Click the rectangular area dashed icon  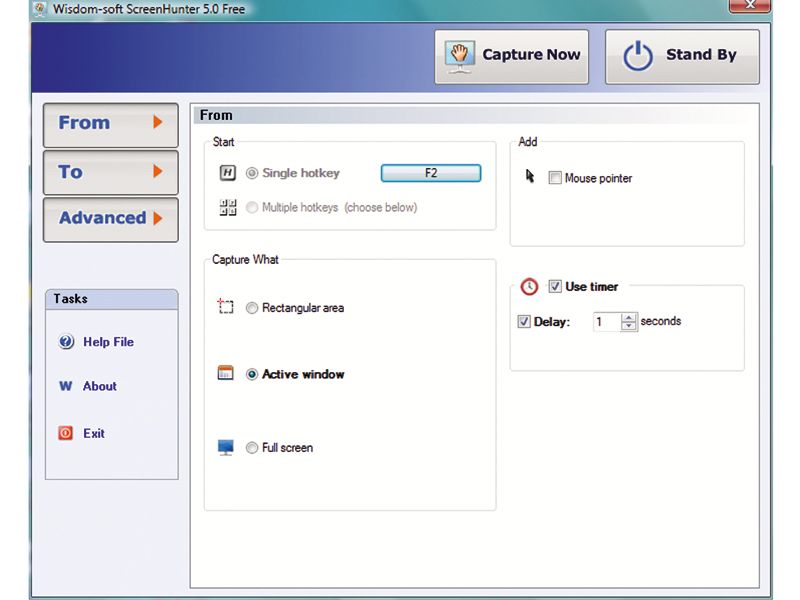225,306
